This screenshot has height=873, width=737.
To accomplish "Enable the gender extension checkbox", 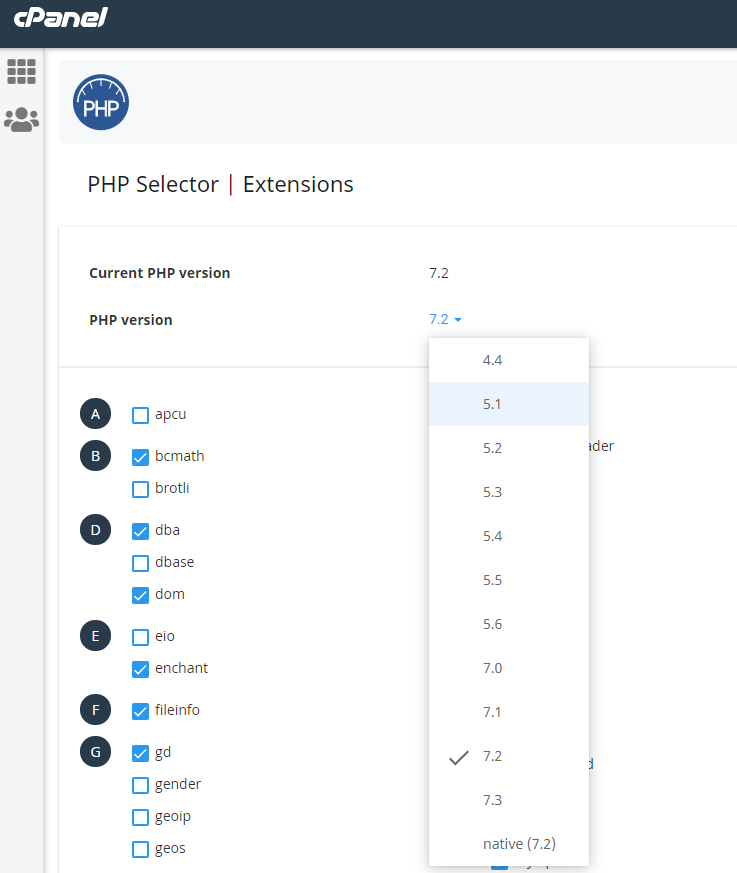I will (140, 786).
